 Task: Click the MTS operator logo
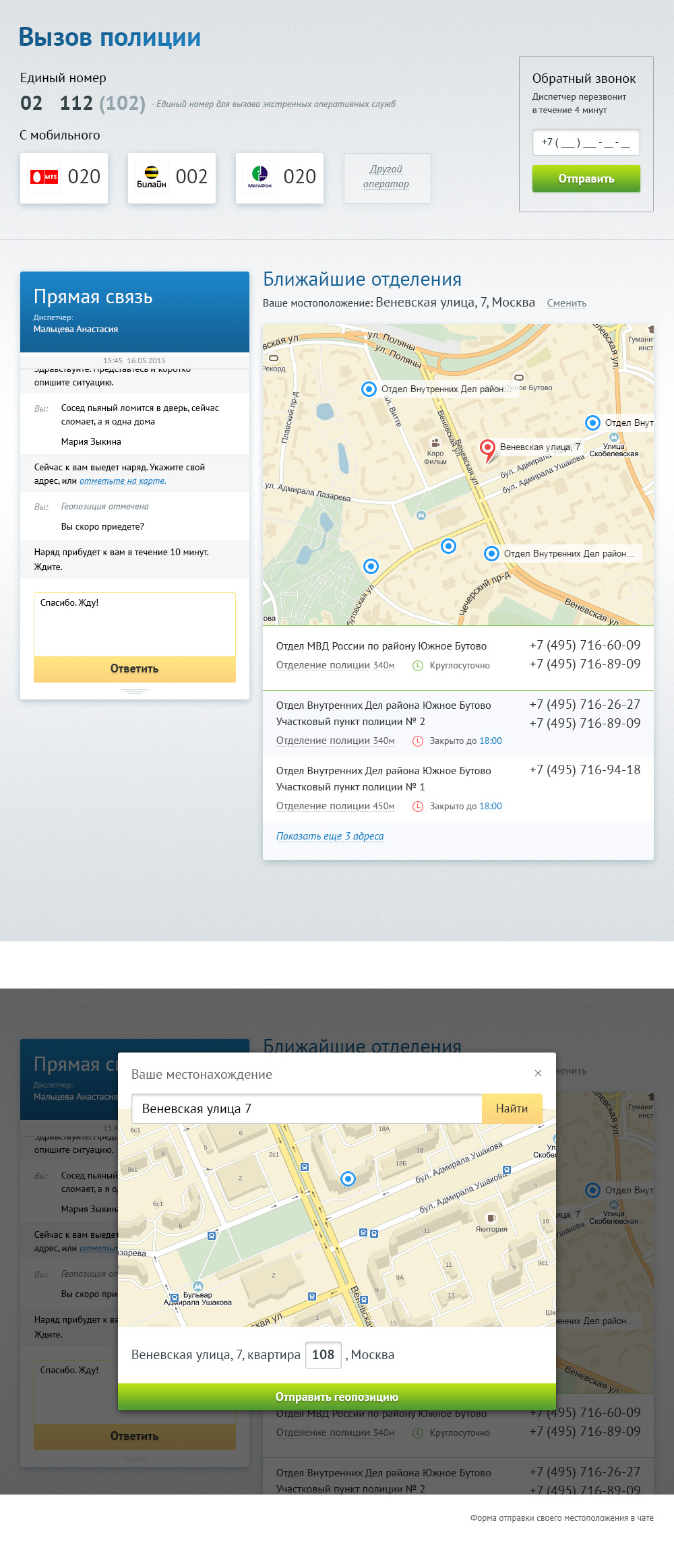44,177
